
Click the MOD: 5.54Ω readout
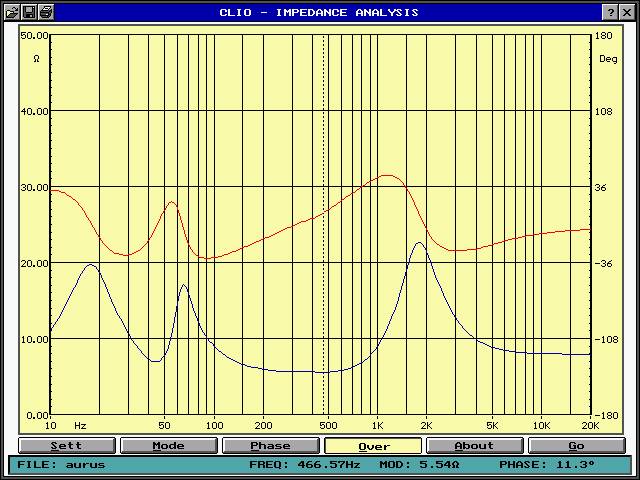(419, 464)
